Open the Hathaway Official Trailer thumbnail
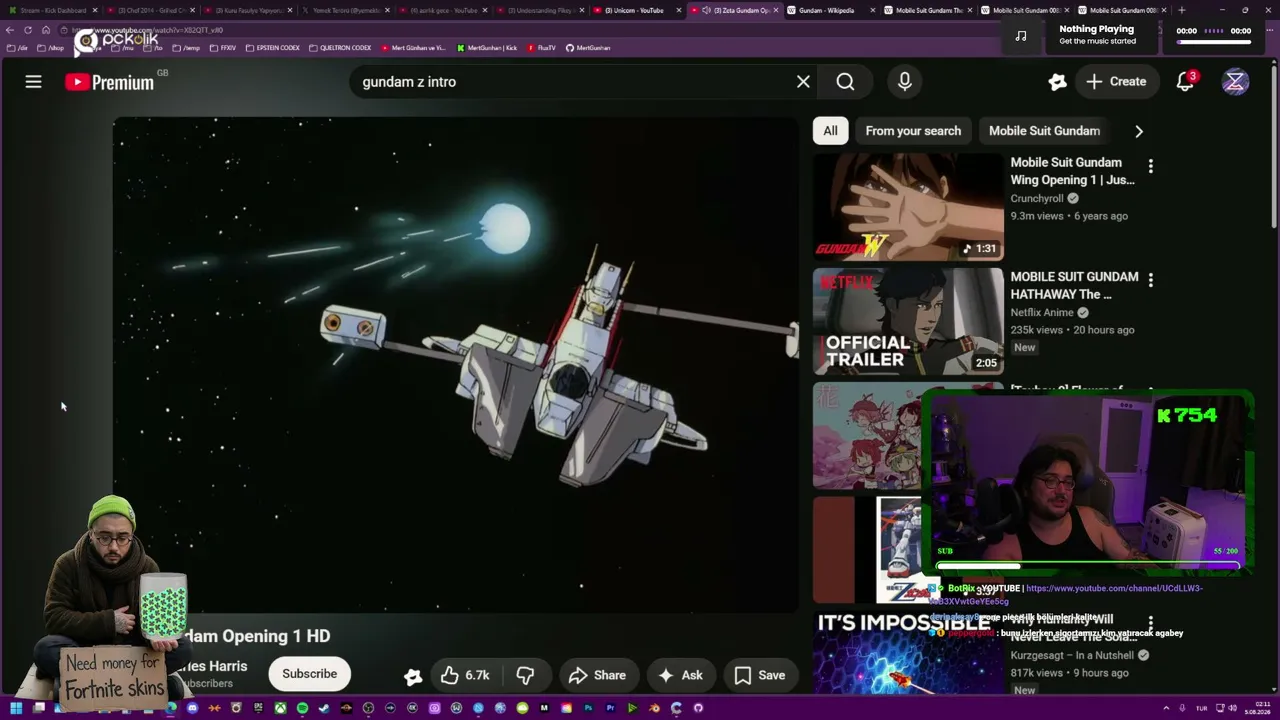The height and width of the screenshot is (720, 1280). point(908,321)
